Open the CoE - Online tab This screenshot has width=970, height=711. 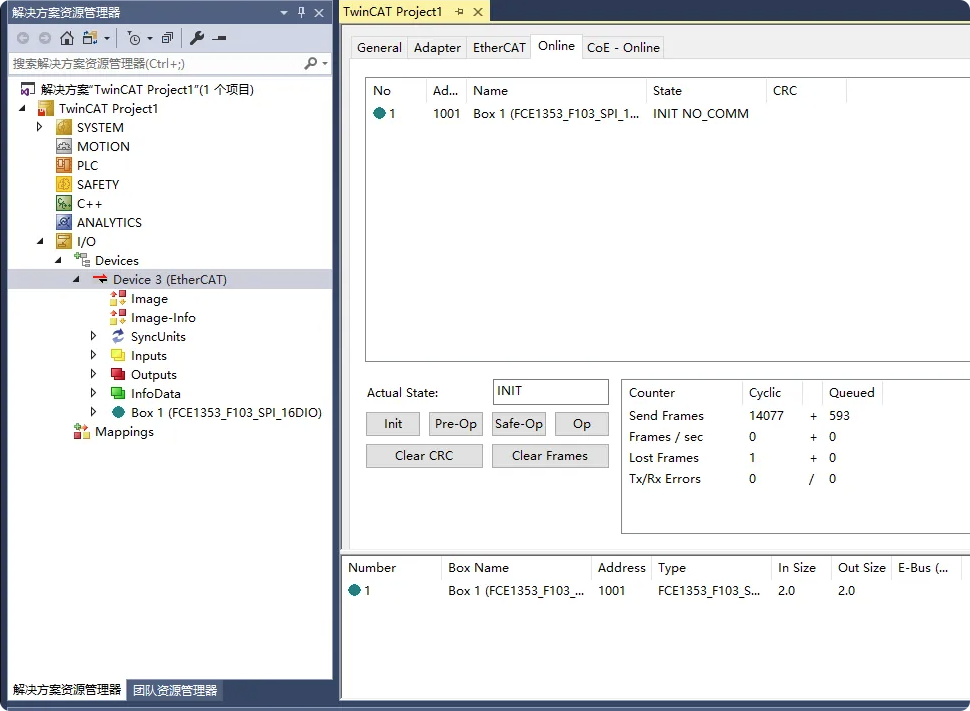coord(623,48)
